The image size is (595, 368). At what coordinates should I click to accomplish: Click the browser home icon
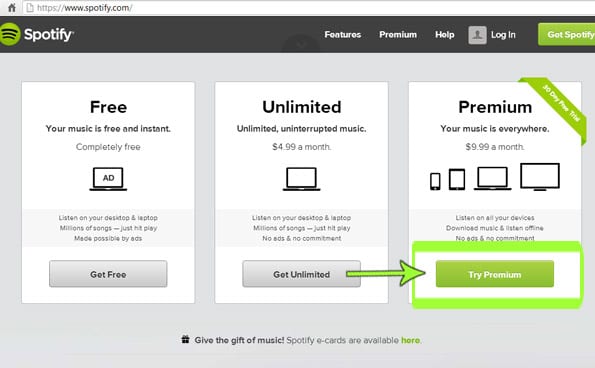point(12,8)
